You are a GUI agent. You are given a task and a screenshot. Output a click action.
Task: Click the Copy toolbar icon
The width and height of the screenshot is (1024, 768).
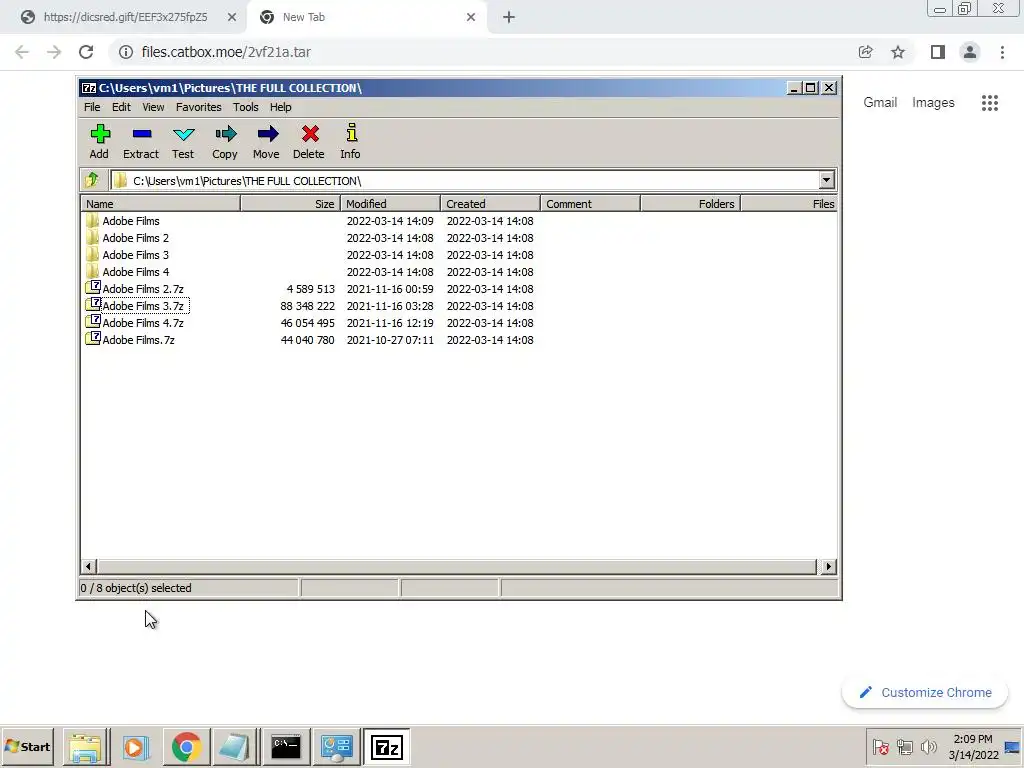coord(225,141)
